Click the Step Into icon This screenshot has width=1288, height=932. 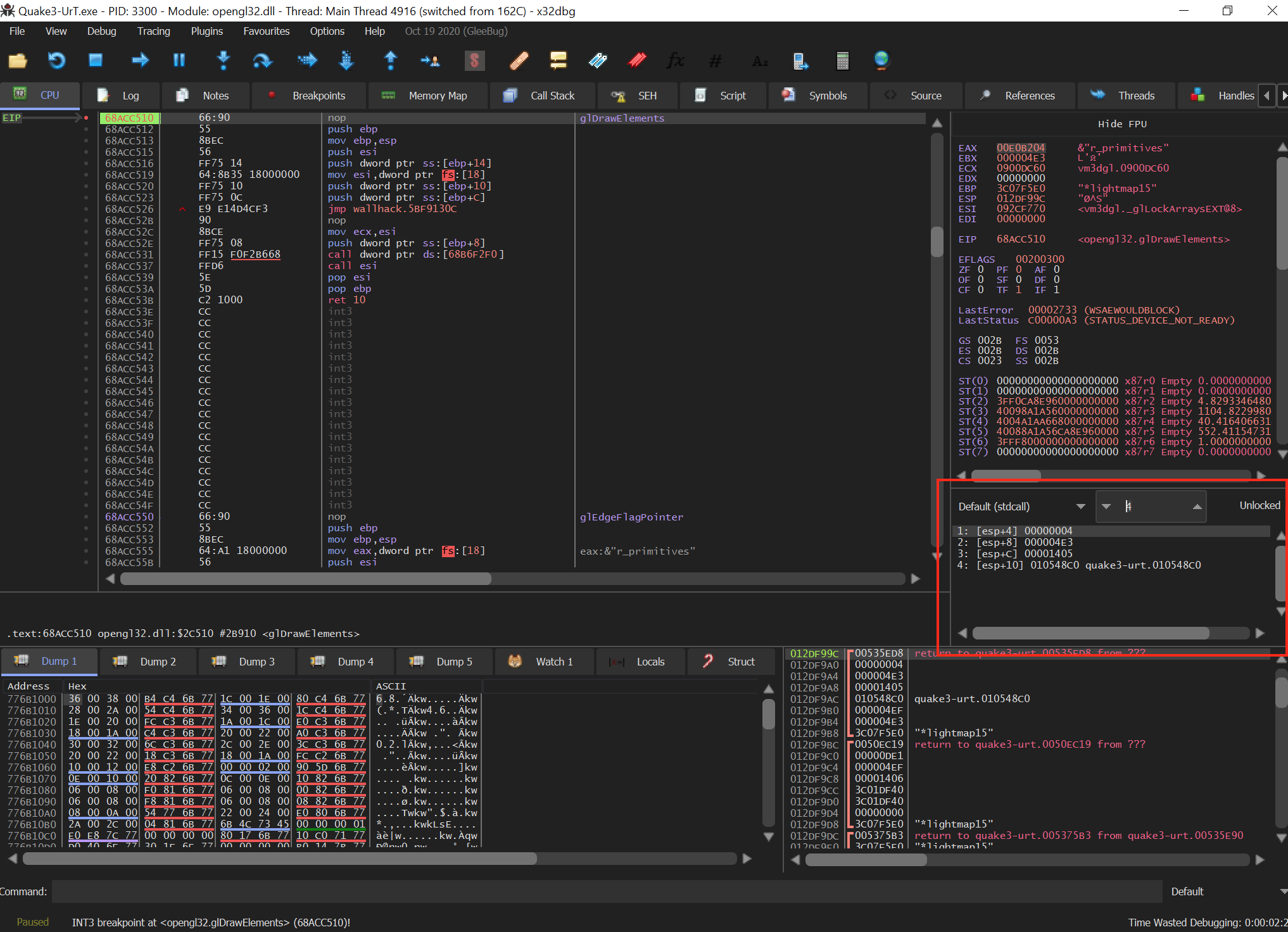[223, 60]
